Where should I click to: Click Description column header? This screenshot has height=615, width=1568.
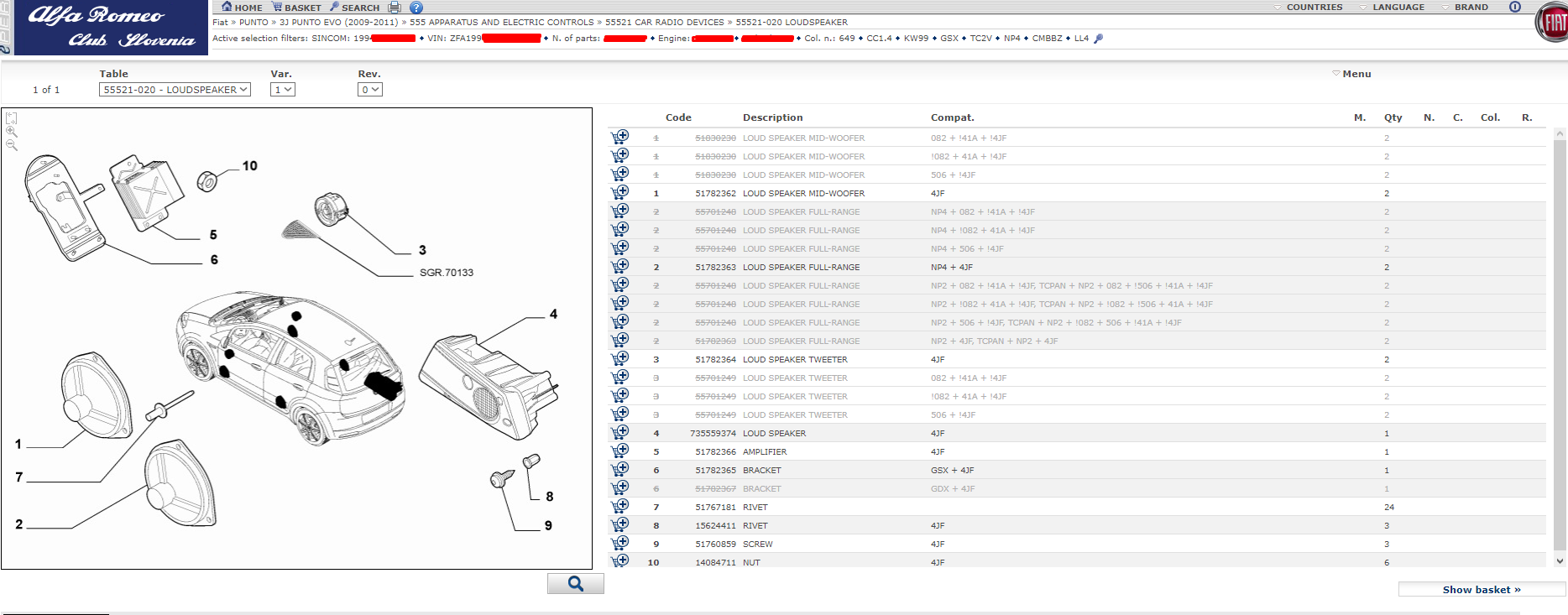pos(772,117)
